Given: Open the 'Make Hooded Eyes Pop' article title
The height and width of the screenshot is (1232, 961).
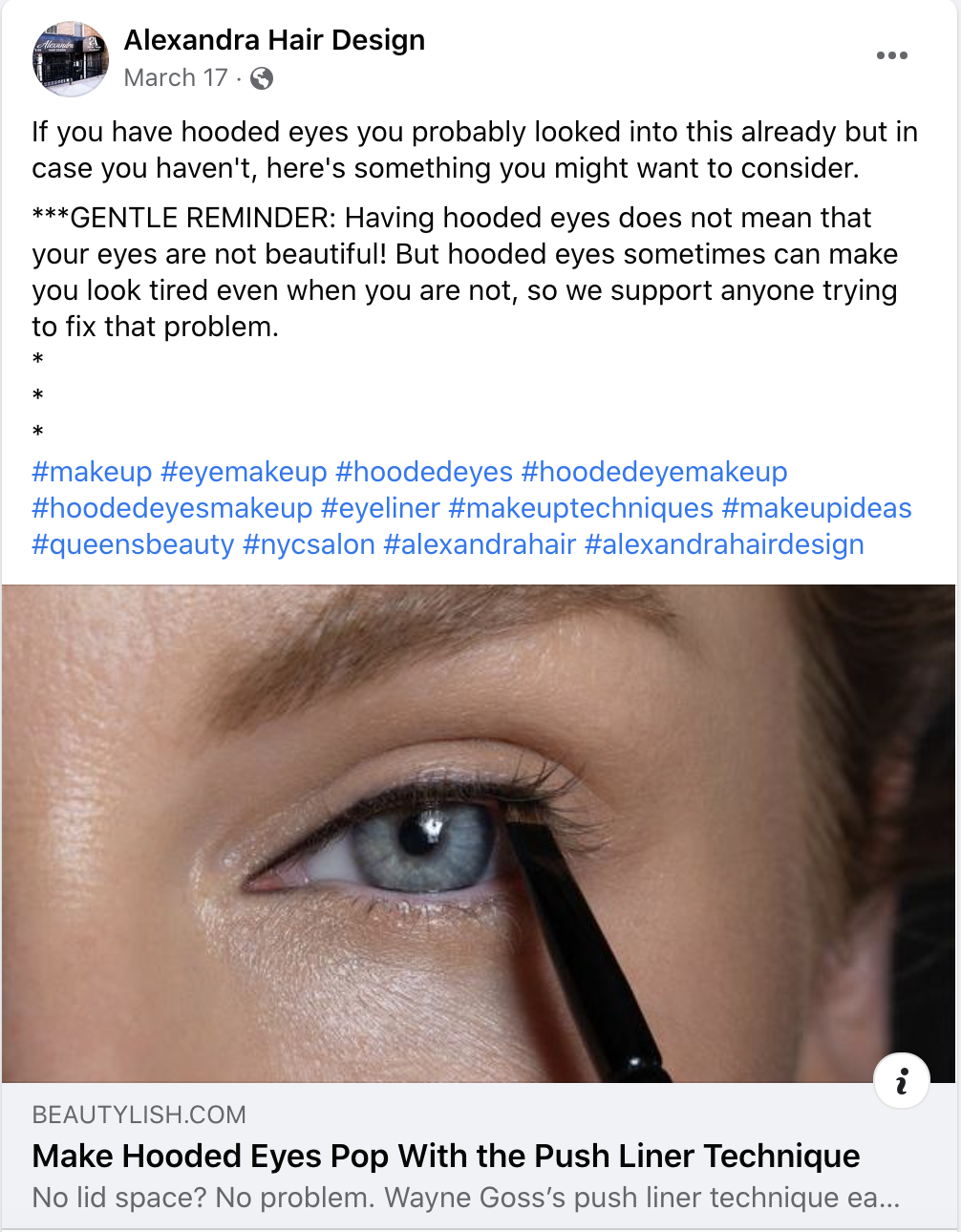Looking at the screenshot, I should [446, 1156].
